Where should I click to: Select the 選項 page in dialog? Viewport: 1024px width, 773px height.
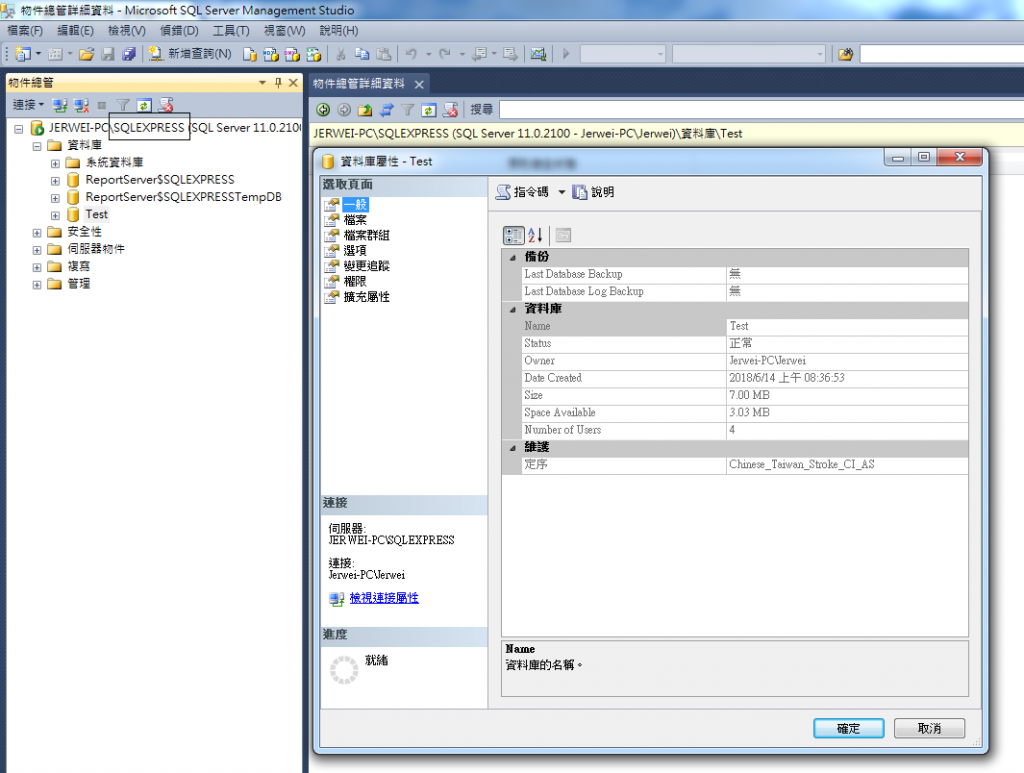[x=355, y=251]
